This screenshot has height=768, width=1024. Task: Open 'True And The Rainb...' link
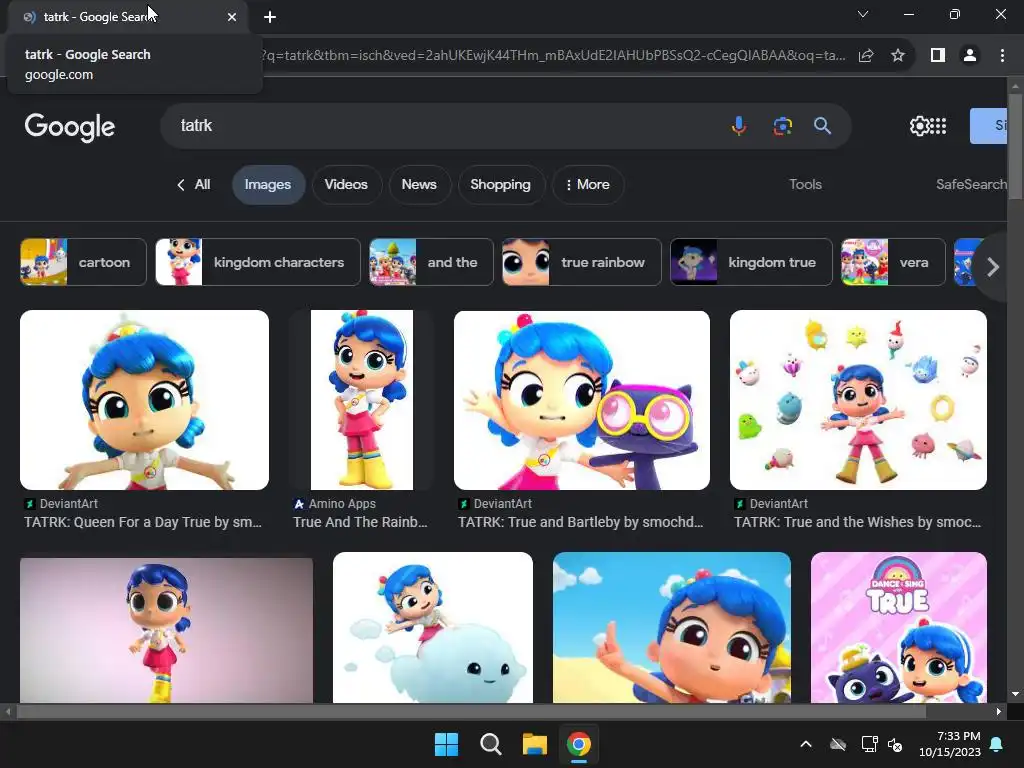pos(360,522)
